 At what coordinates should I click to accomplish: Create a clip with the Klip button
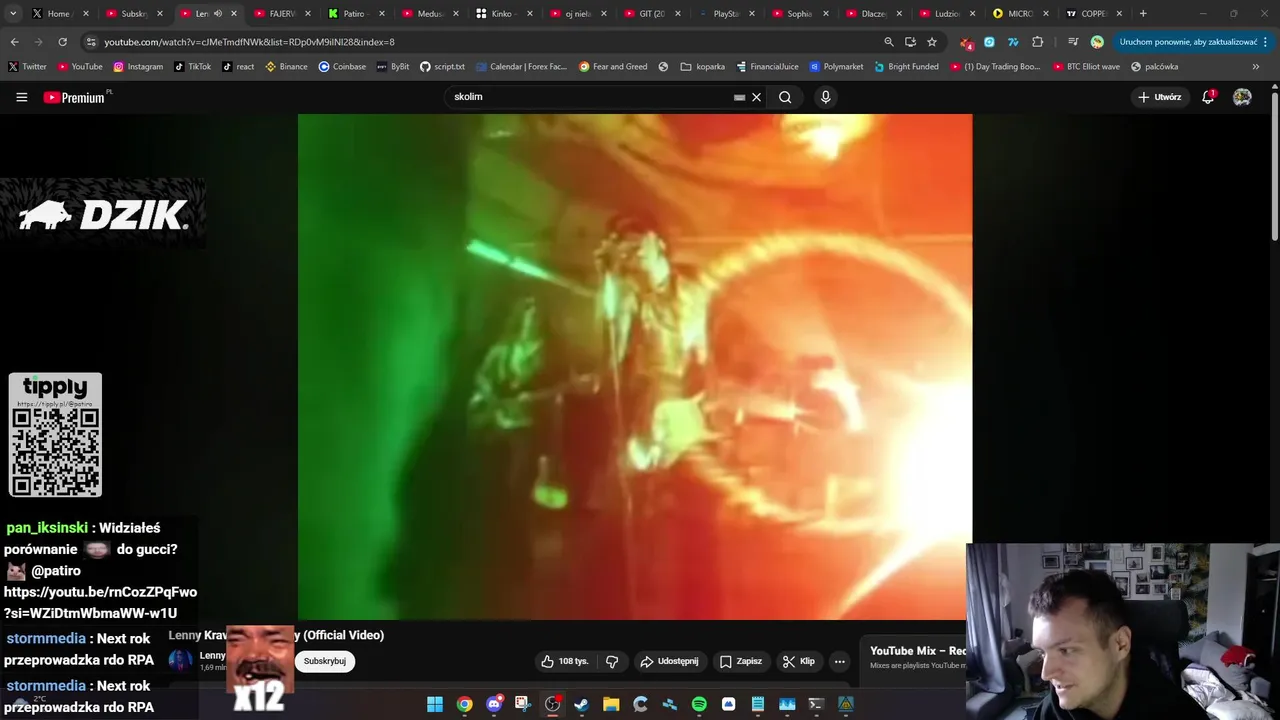(798, 661)
